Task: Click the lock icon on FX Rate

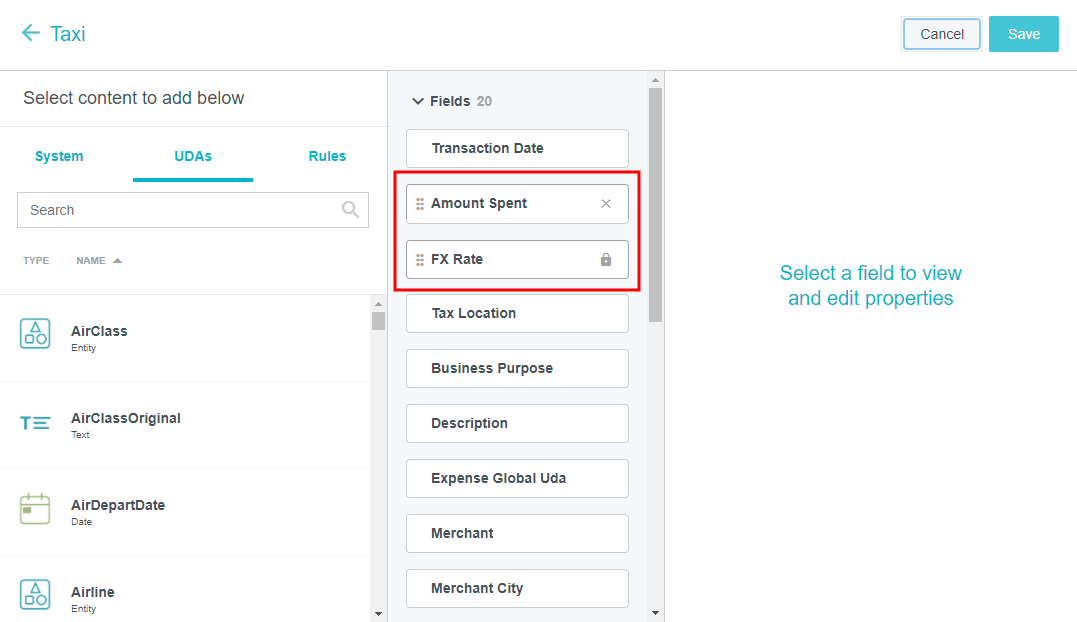Action: click(606, 260)
